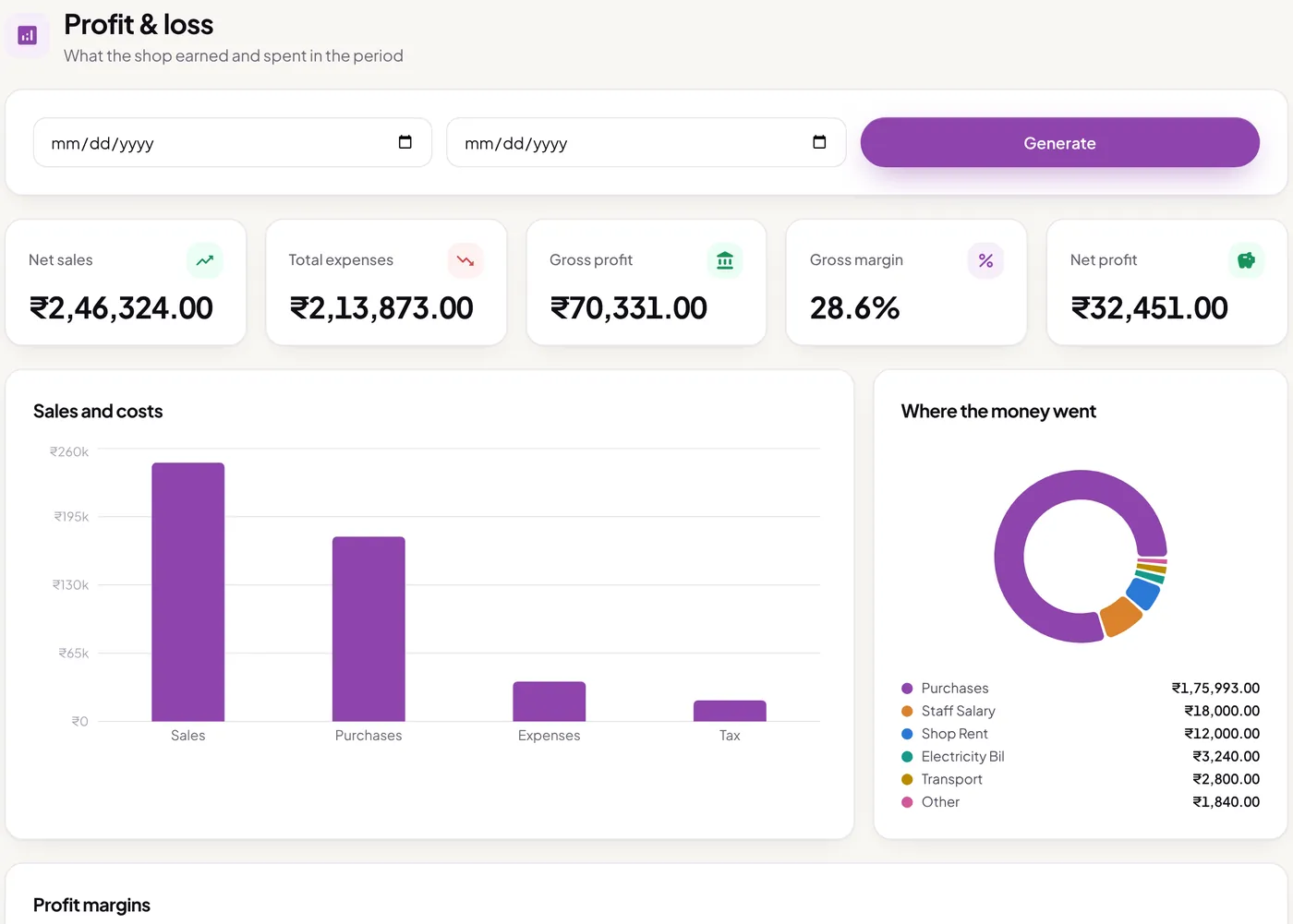Click the Tax bar in chart

730,711
